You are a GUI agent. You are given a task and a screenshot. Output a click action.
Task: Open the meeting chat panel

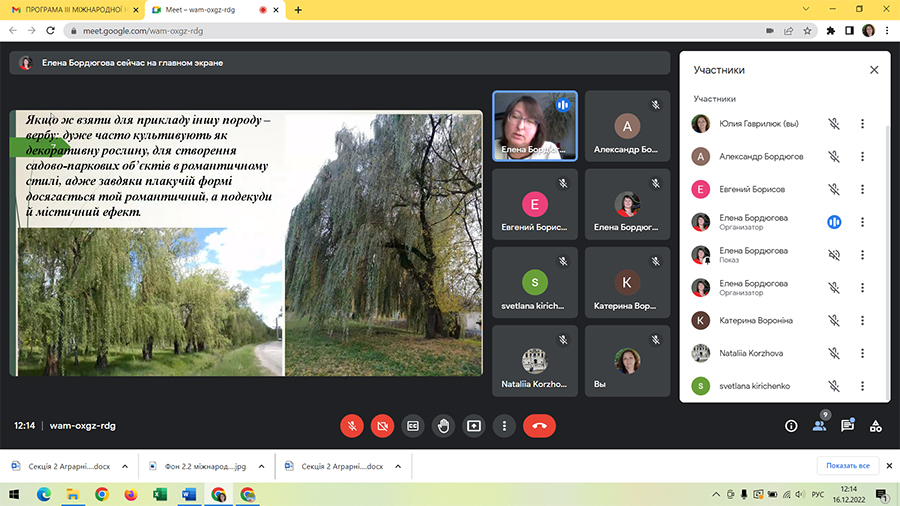coord(847,425)
